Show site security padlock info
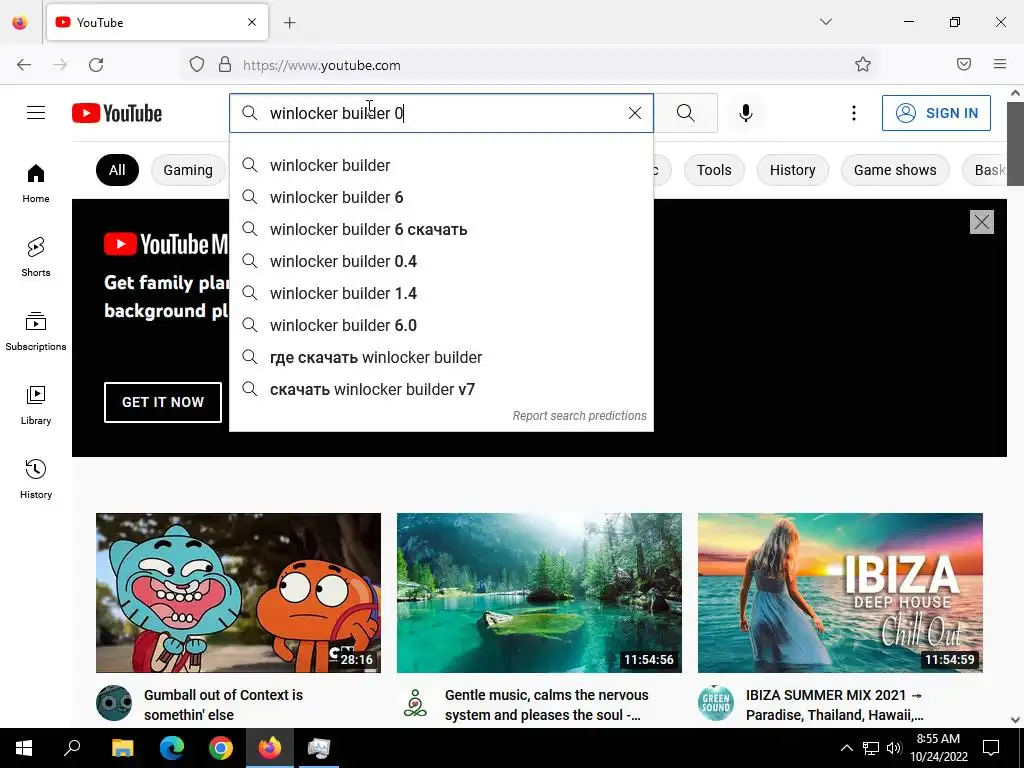Image resolution: width=1024 pixels, height=768 pixels. [225, 64]
